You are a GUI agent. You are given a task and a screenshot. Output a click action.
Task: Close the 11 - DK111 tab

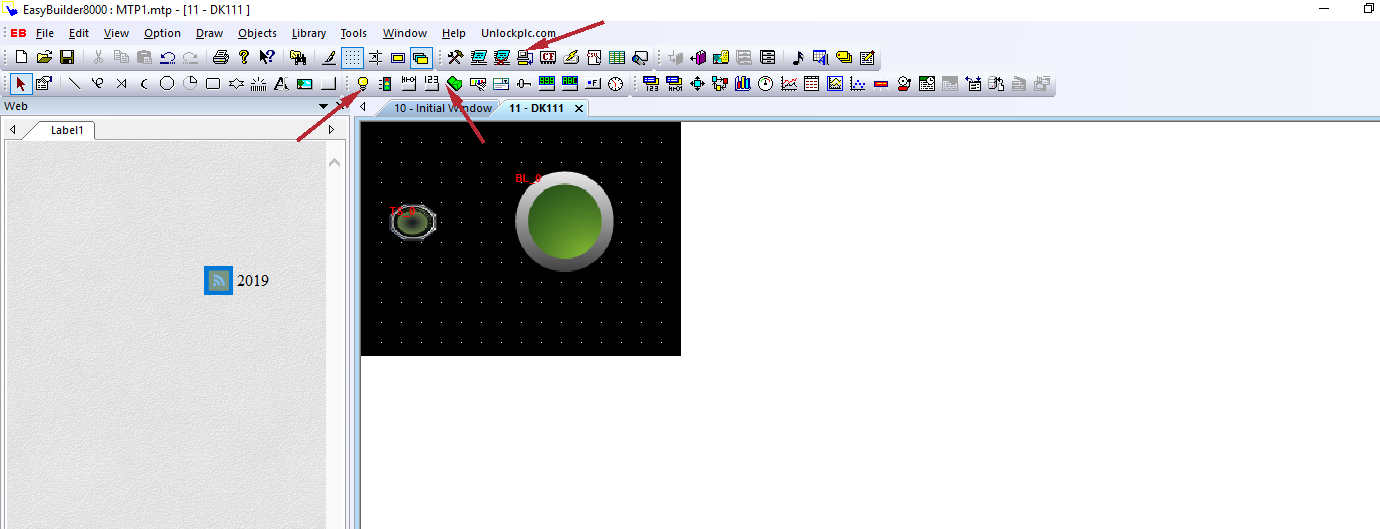tap(579, 108)
